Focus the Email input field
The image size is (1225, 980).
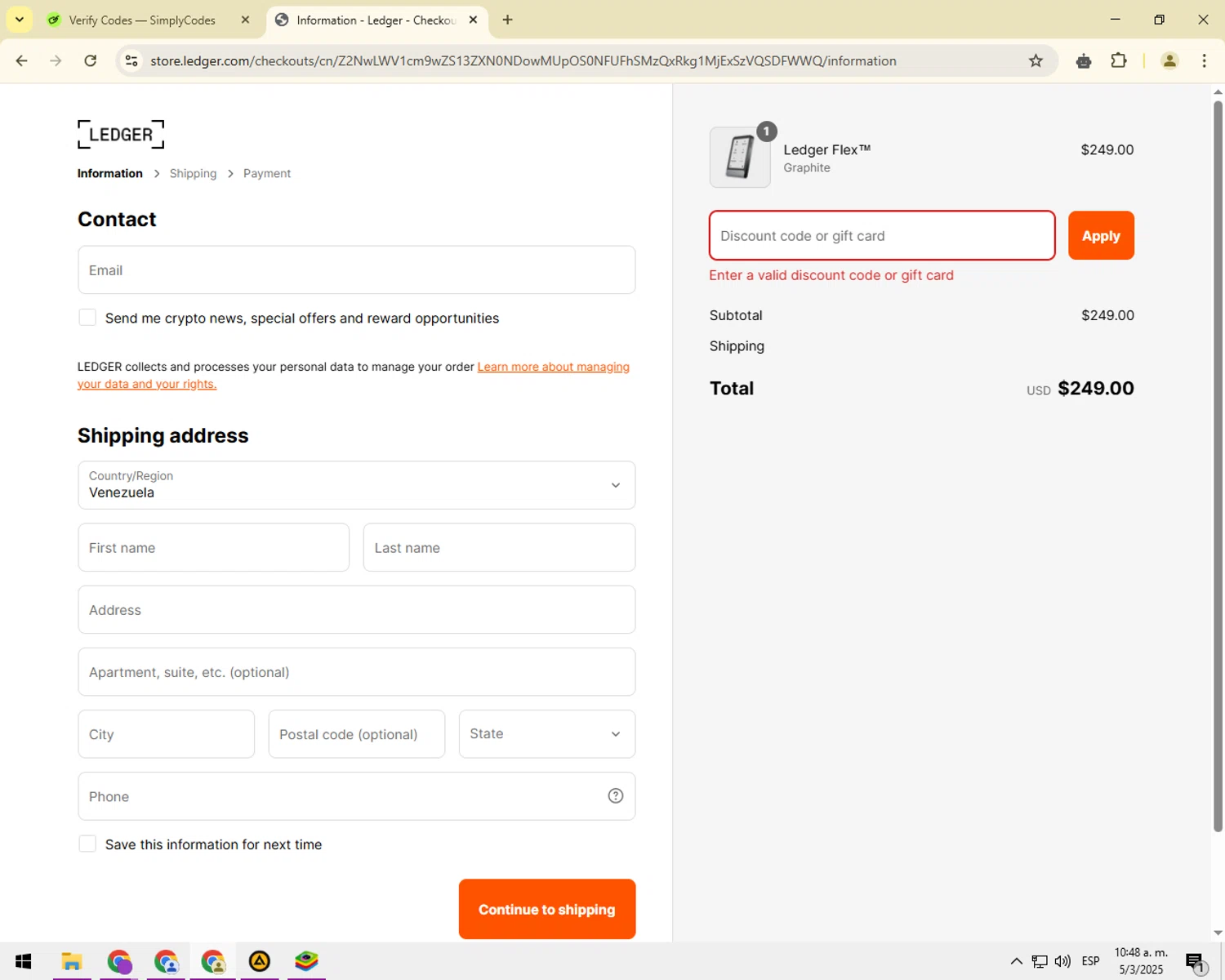[357, 269]
